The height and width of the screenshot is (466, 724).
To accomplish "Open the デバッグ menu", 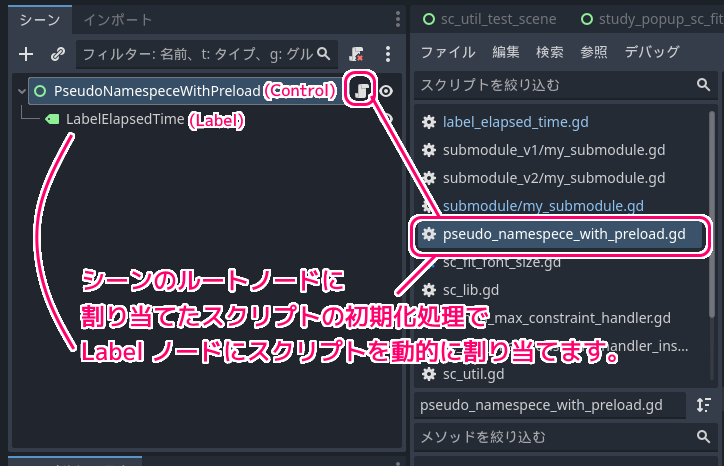I will [x=652, y=52].
